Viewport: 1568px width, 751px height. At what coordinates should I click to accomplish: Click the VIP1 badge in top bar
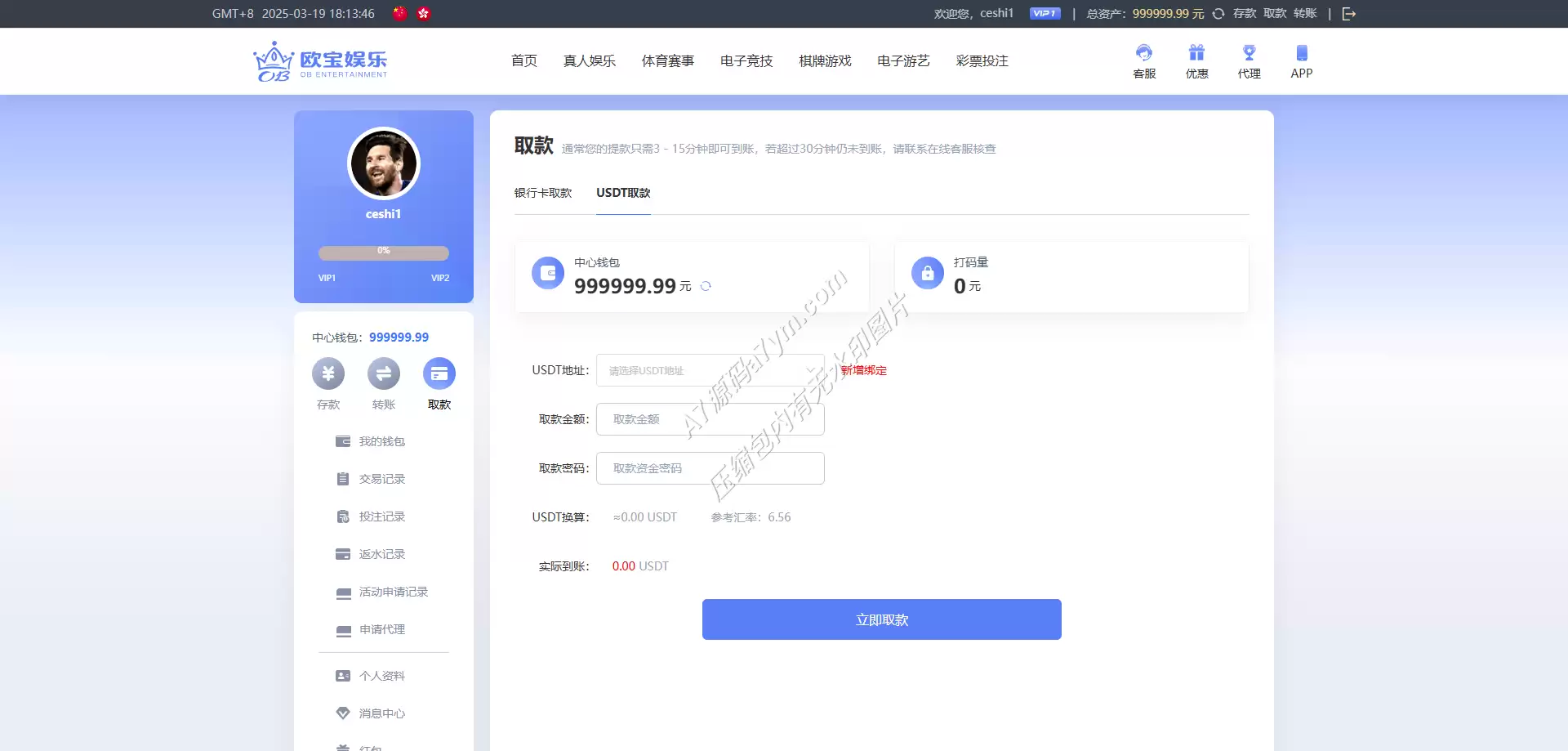(1045, 13)
